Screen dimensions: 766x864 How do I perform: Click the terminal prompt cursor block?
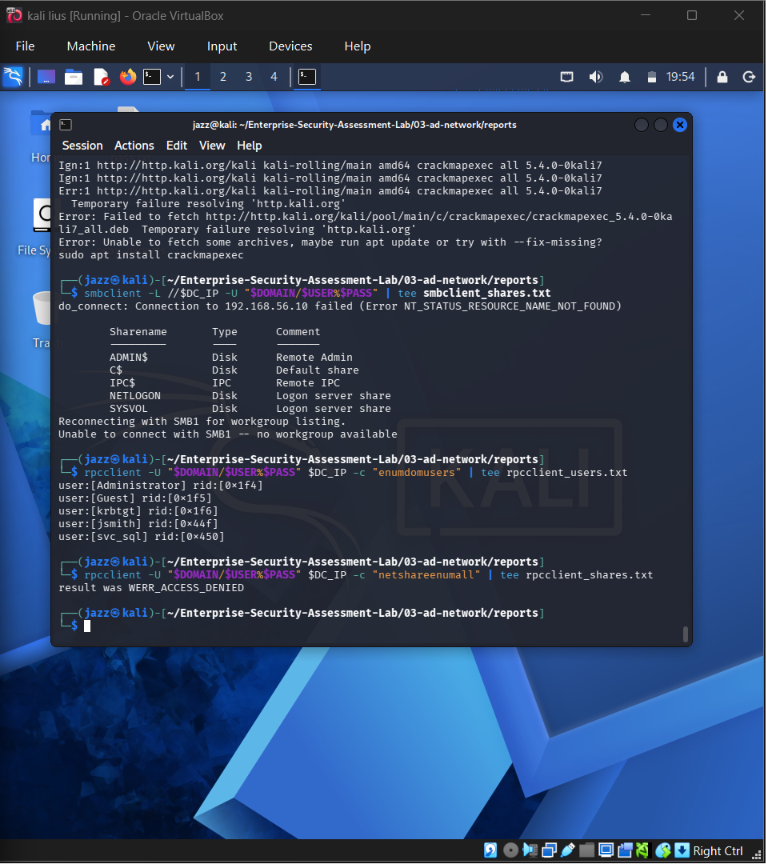[x=87, y=626]
